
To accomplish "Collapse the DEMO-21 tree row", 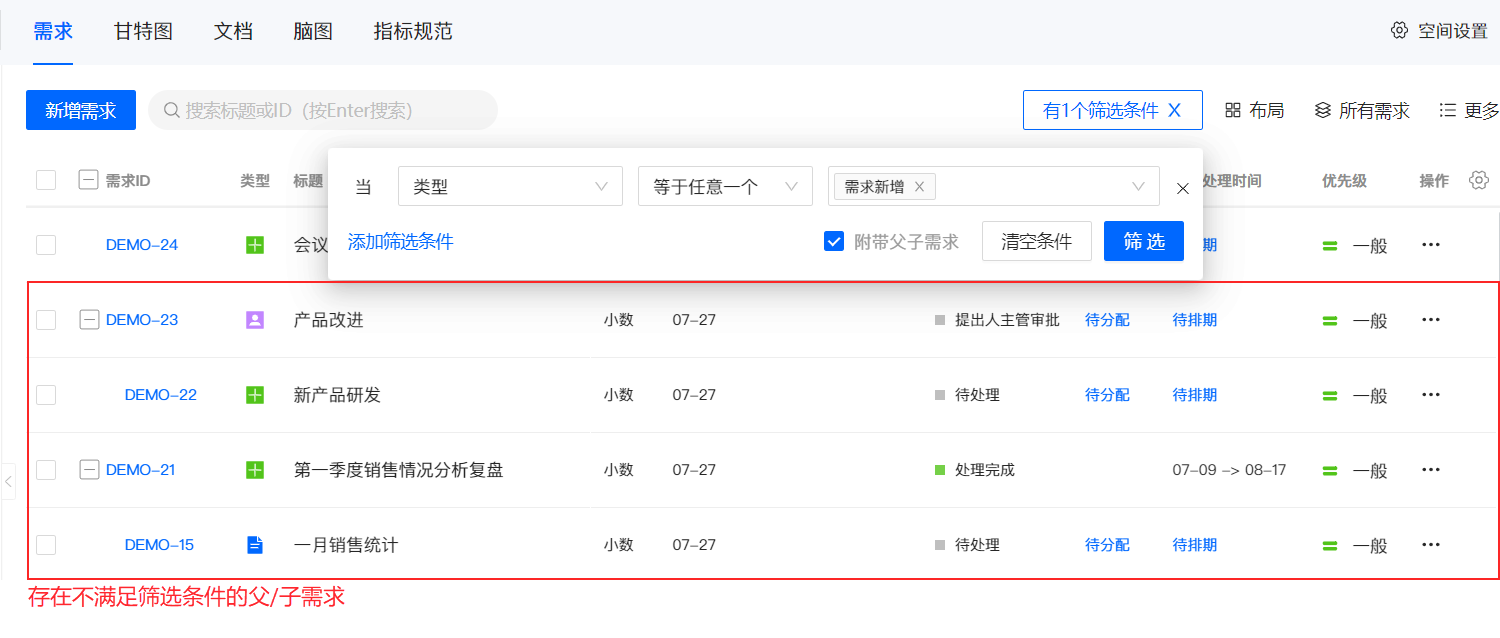I will [89, 470].
